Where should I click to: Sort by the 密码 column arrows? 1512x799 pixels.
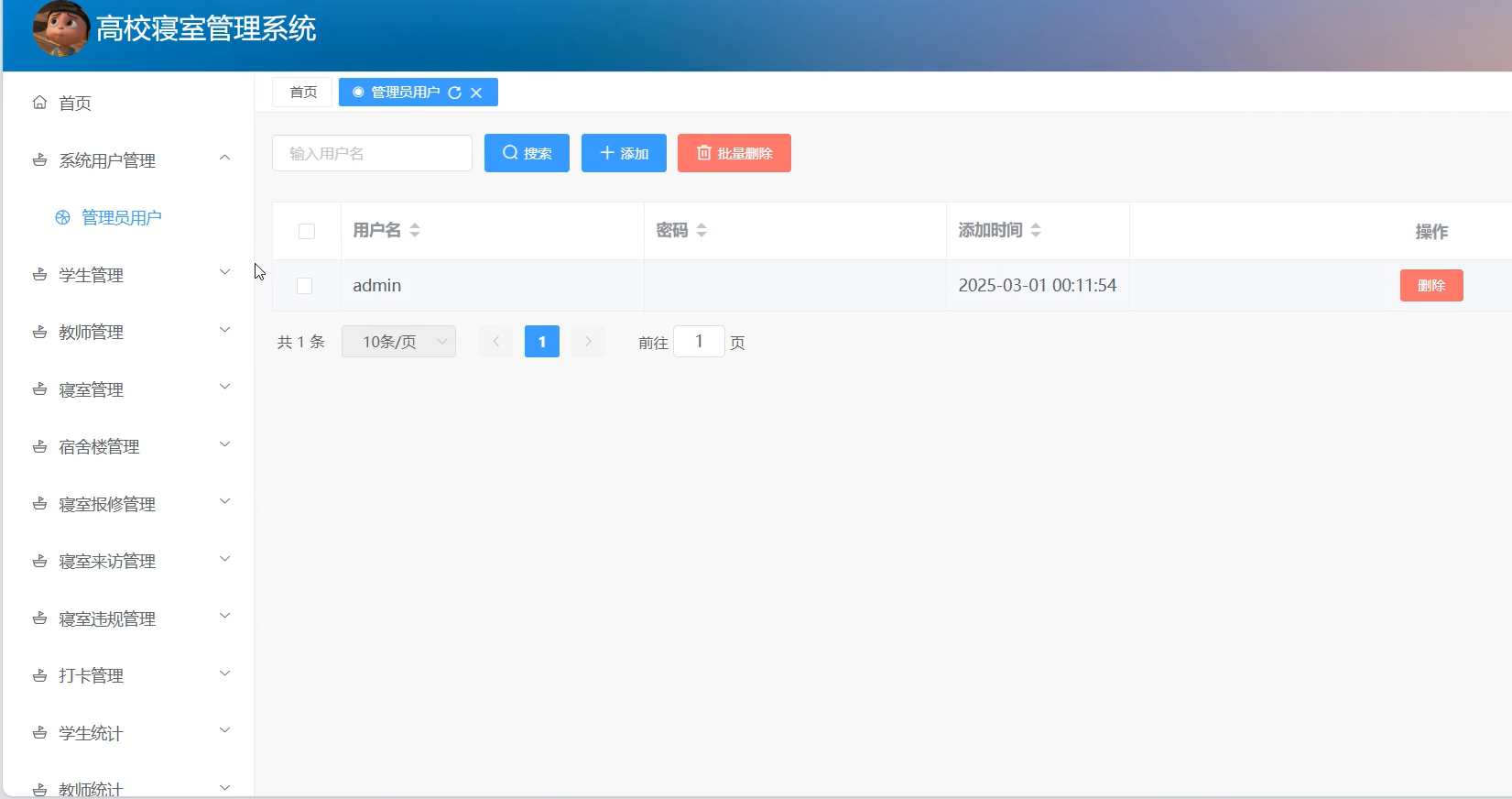tap(702, 230)
